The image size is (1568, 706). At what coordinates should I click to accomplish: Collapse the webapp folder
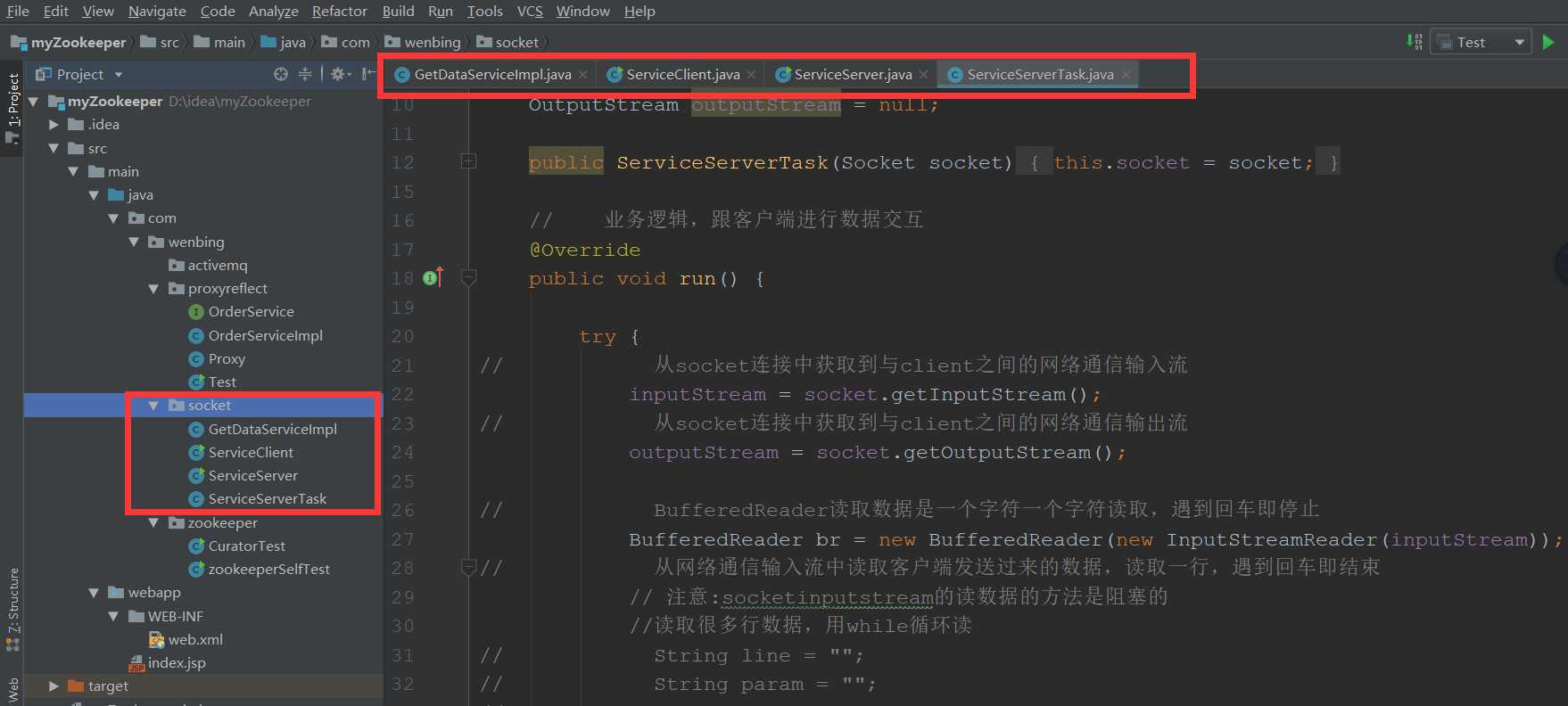point(94,593)
